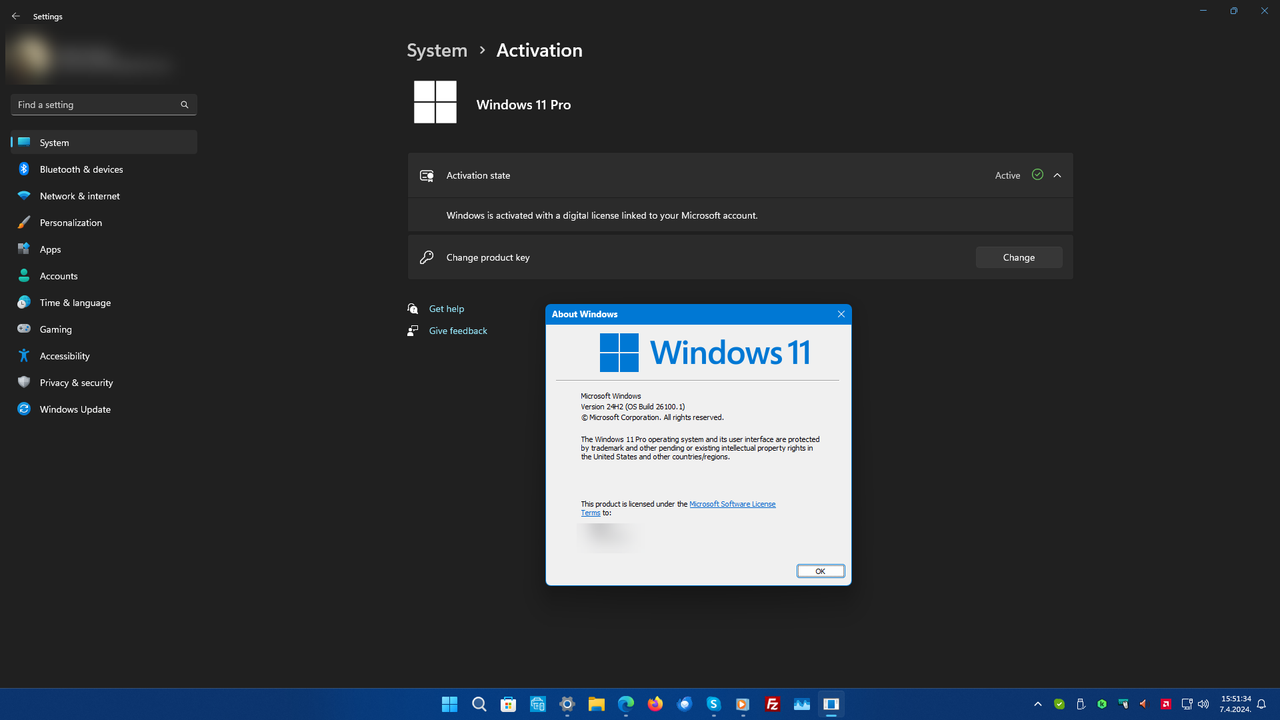Launch Microsoft Store from taskbar
The image size is (1280, 720).
508,704
